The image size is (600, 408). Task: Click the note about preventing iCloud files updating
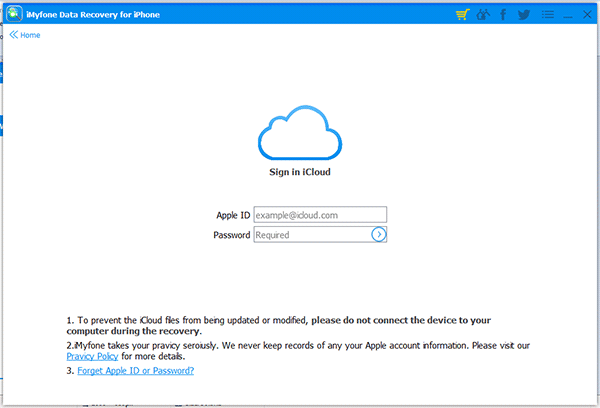point(279,325)
